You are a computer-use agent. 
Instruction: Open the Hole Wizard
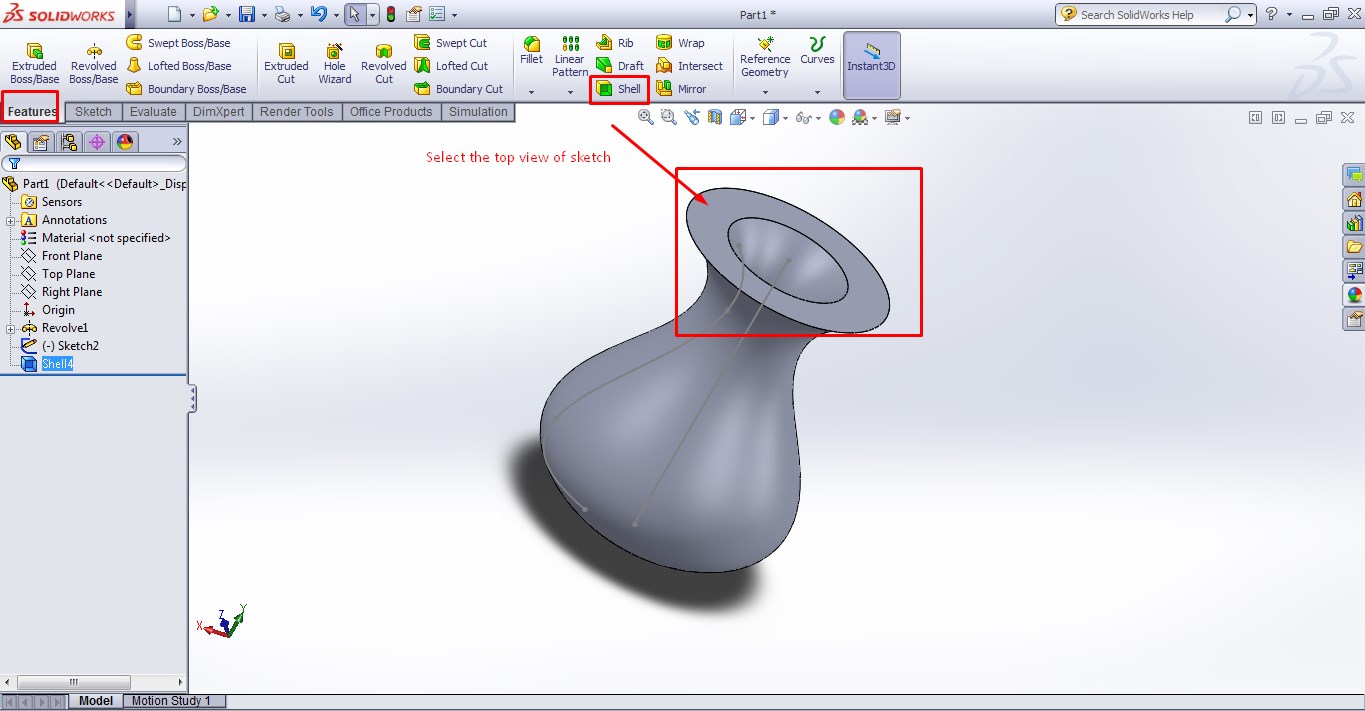point(335,64)
